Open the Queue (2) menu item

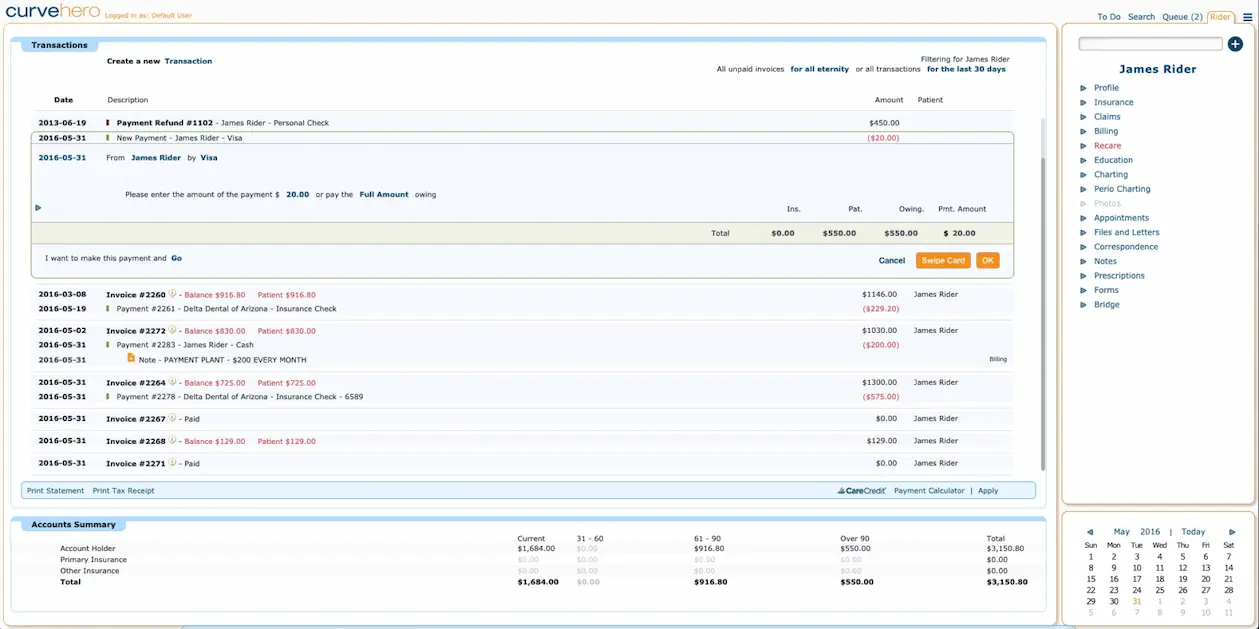1182,16
